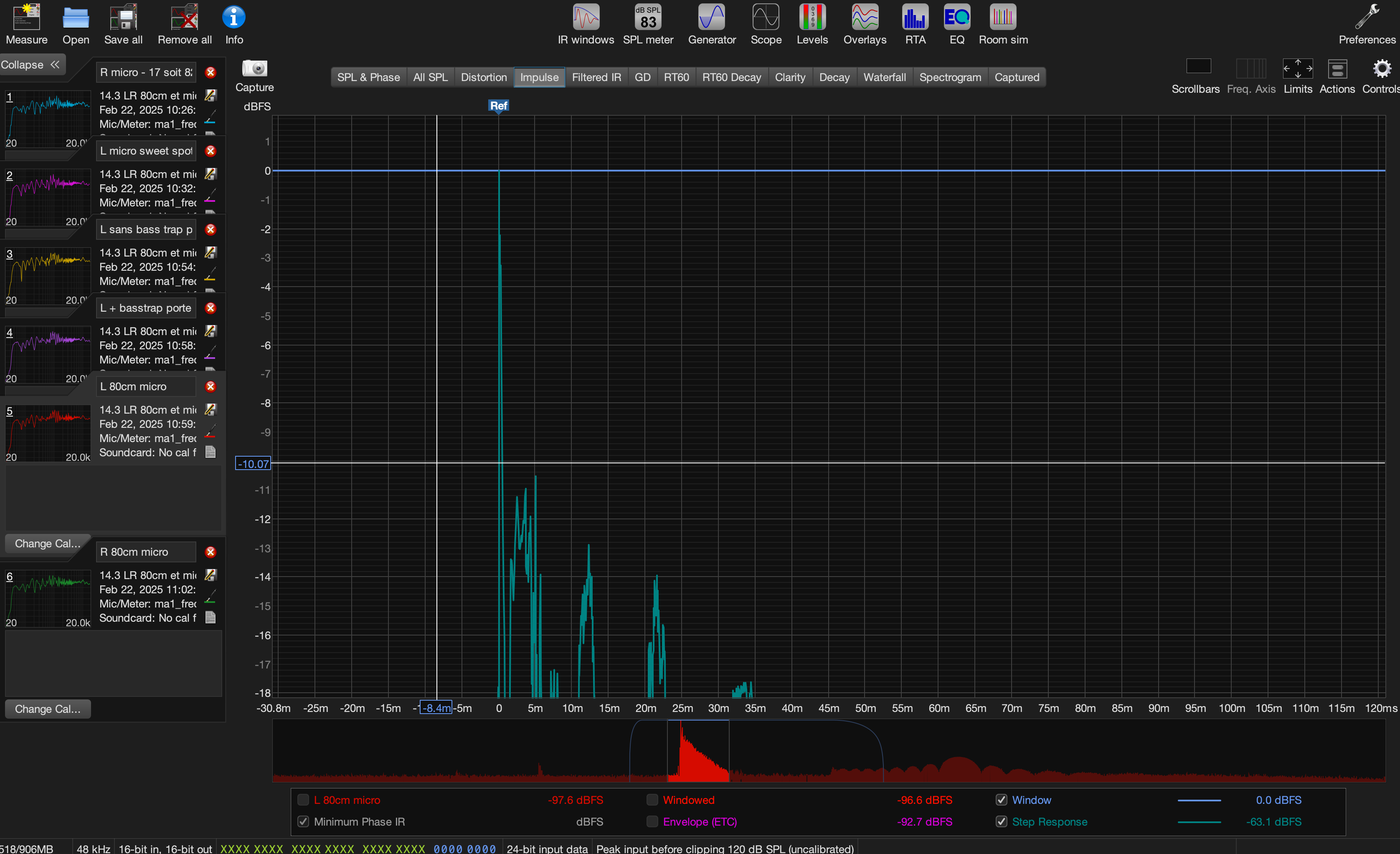Click the IR overview navigation strip
The height and width of the screenshot is (854, 1400).
(x=828, y=750)
